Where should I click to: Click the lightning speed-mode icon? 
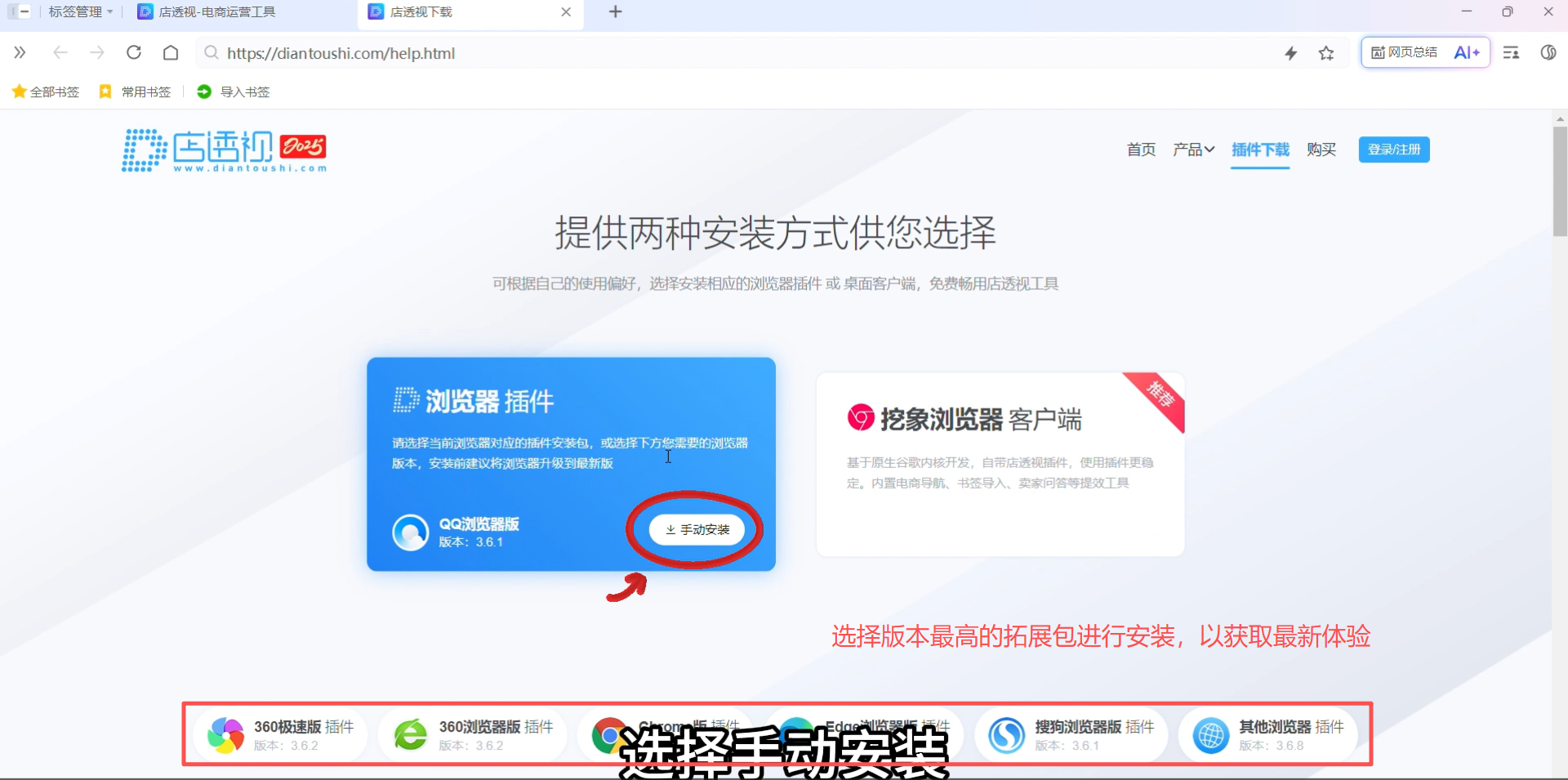pos(1291,53)
